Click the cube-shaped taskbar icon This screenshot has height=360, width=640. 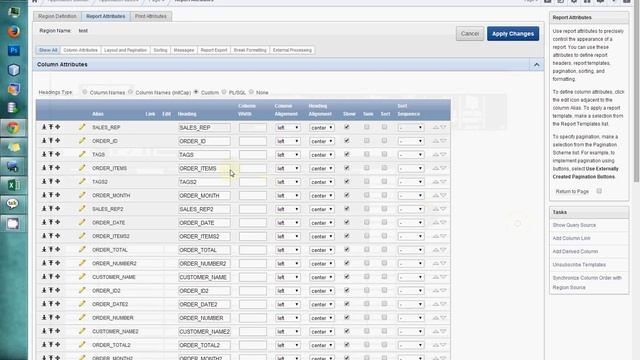tap(13, 70)
